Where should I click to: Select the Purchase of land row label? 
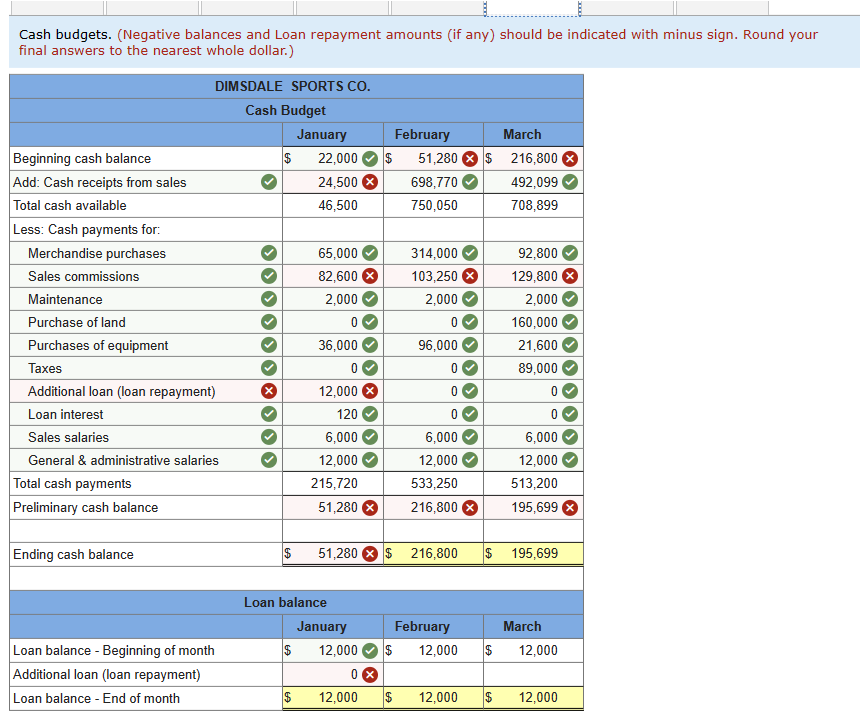tap(77, 322)
